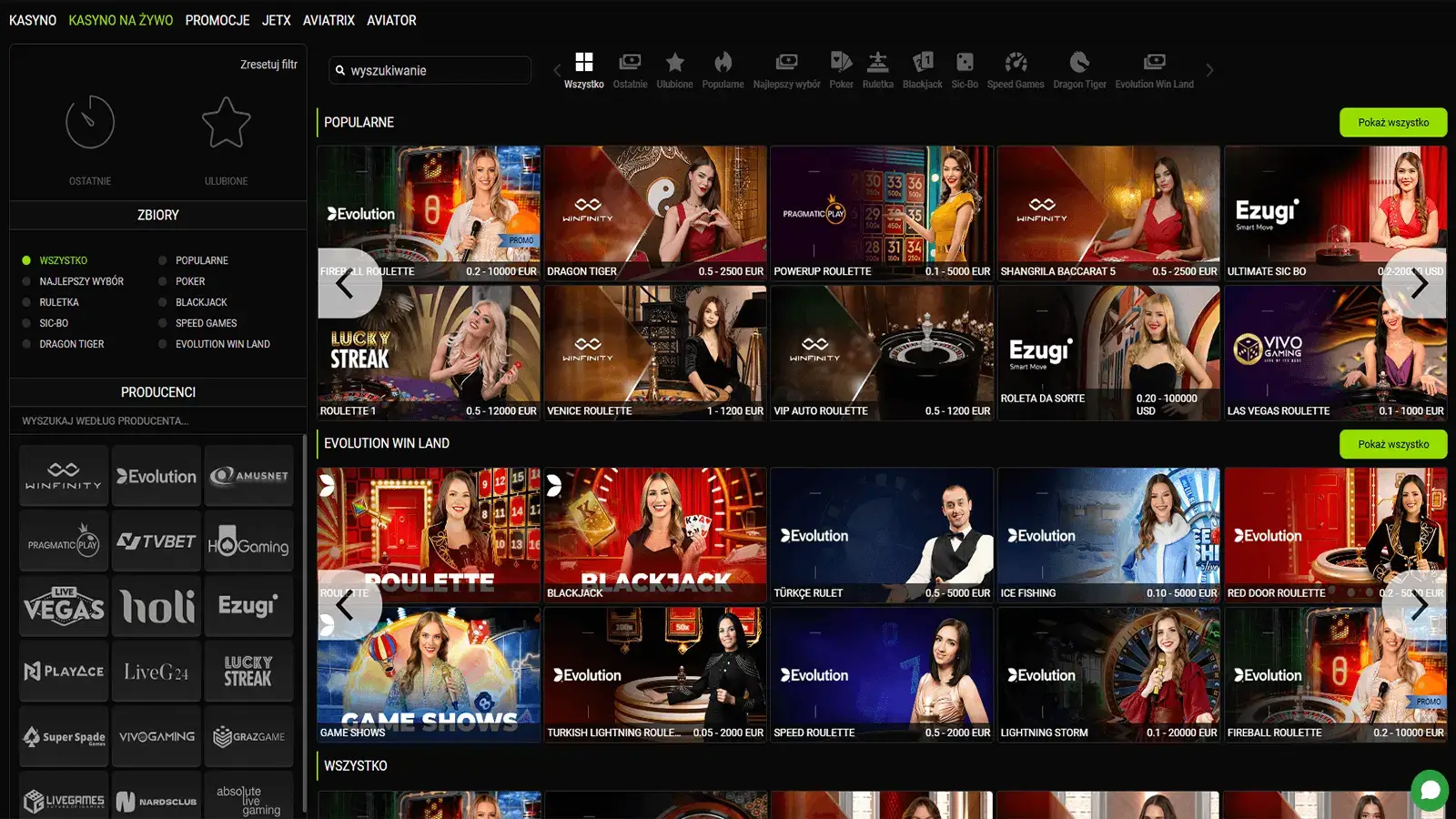
Task: Select DRAGON TIGER radio option under Zbiory
Action: 26,344
